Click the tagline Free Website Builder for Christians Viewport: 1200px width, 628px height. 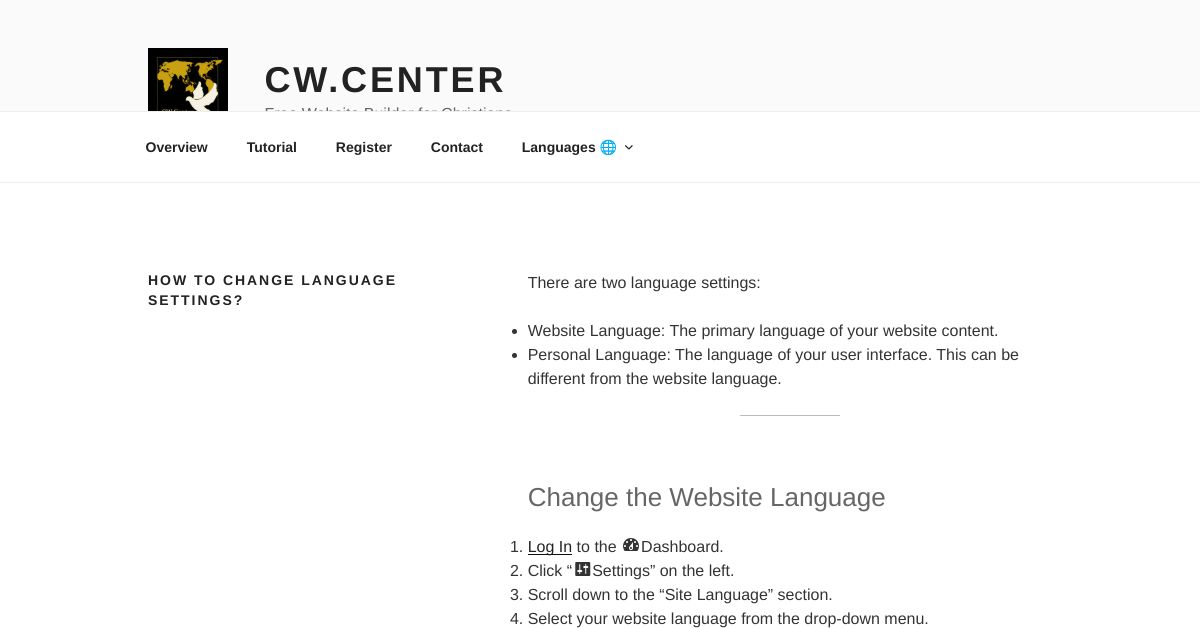[388, 112]
